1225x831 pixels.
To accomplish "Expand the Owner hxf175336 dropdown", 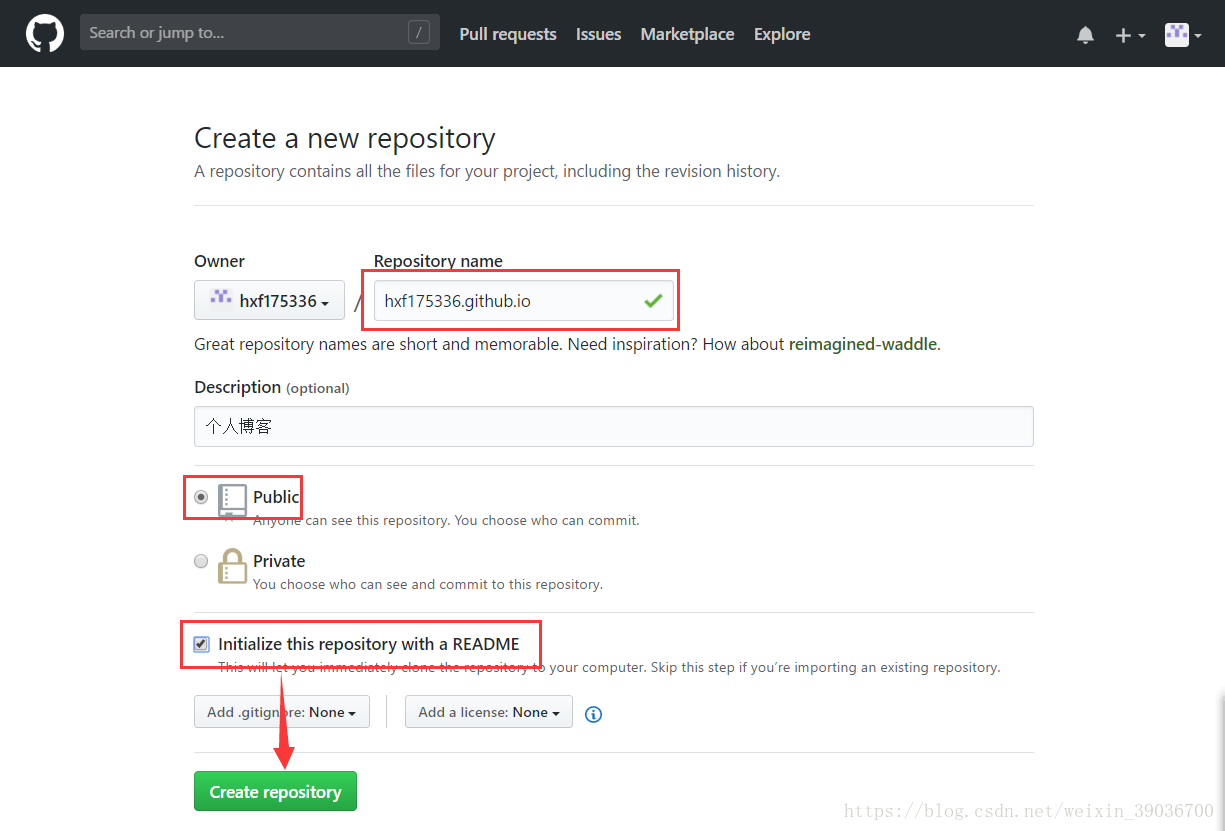I will 269,300.
